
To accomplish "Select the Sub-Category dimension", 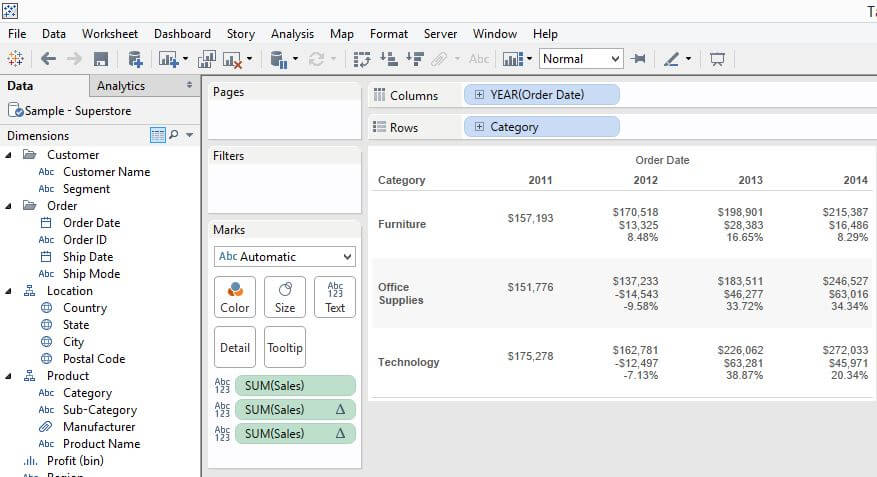I will [100, 410].
